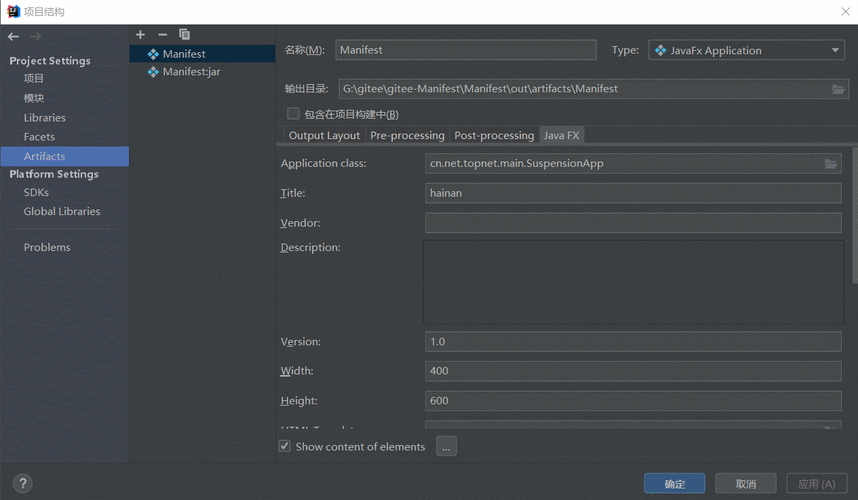
Task: Click the 取消 cancel button
Action: point(746,484)
